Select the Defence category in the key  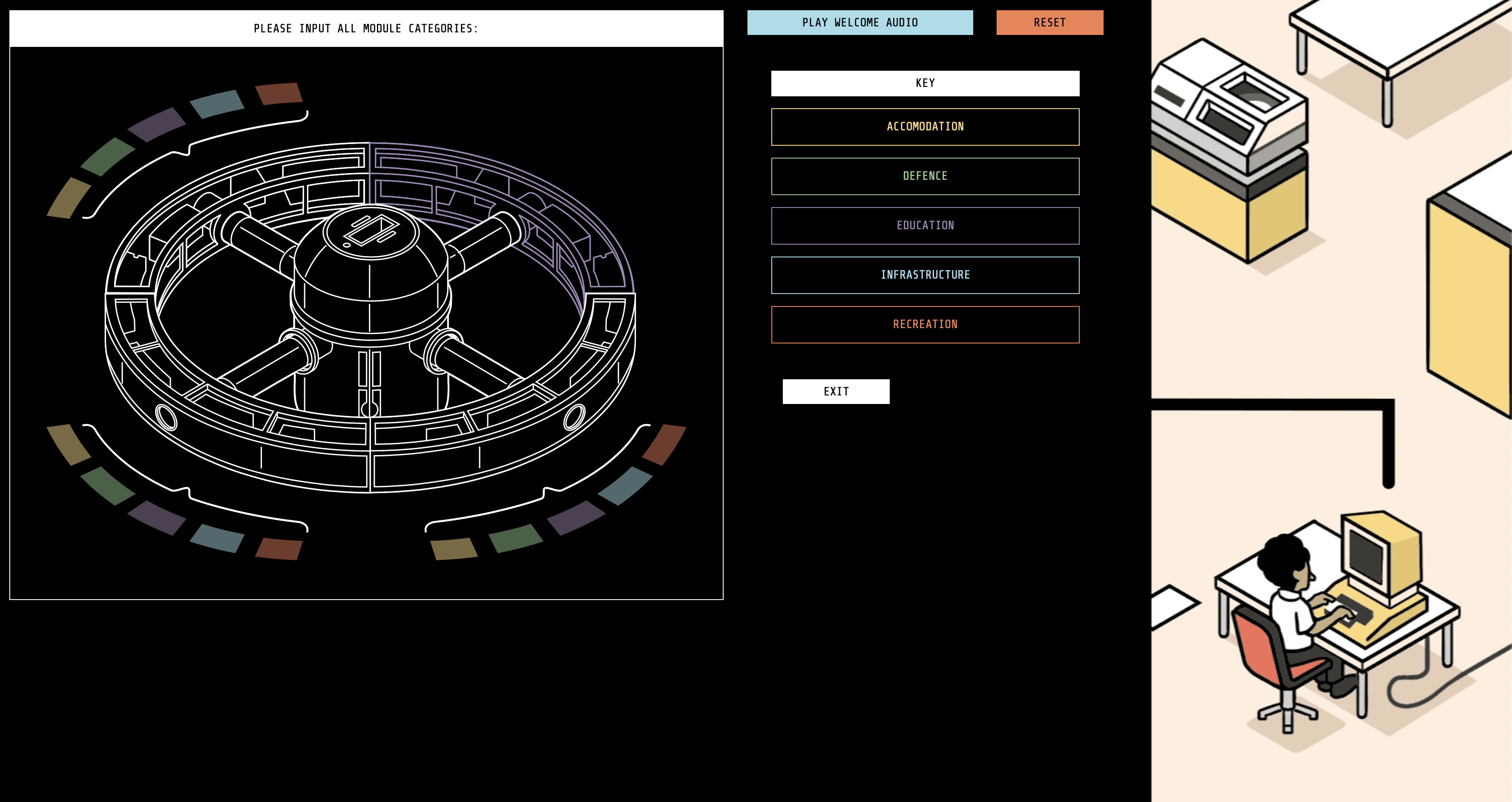pyautogui.click(x=925, y=176)
